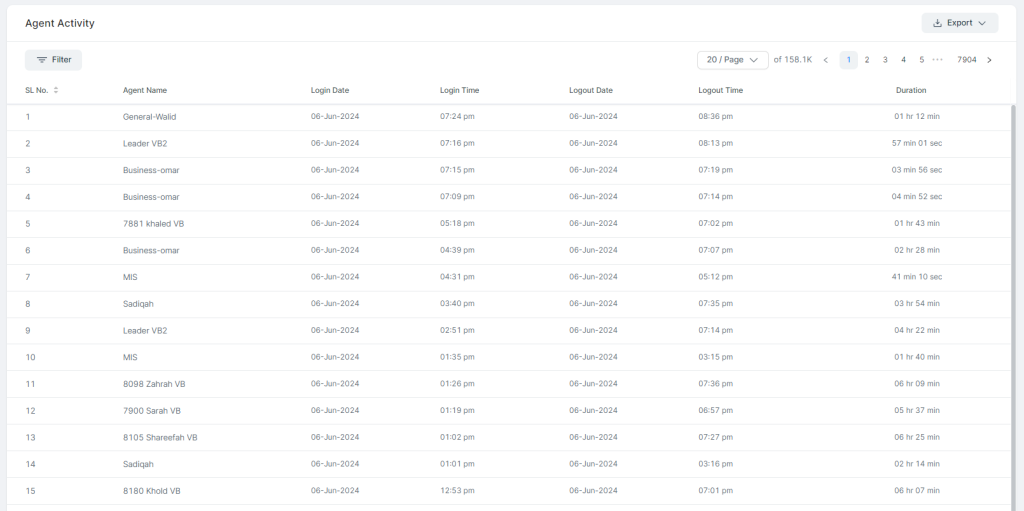The width and height of the screenshot is (1024, 511).
Task: Select the General-Walid row
Action: coord(508,117)
